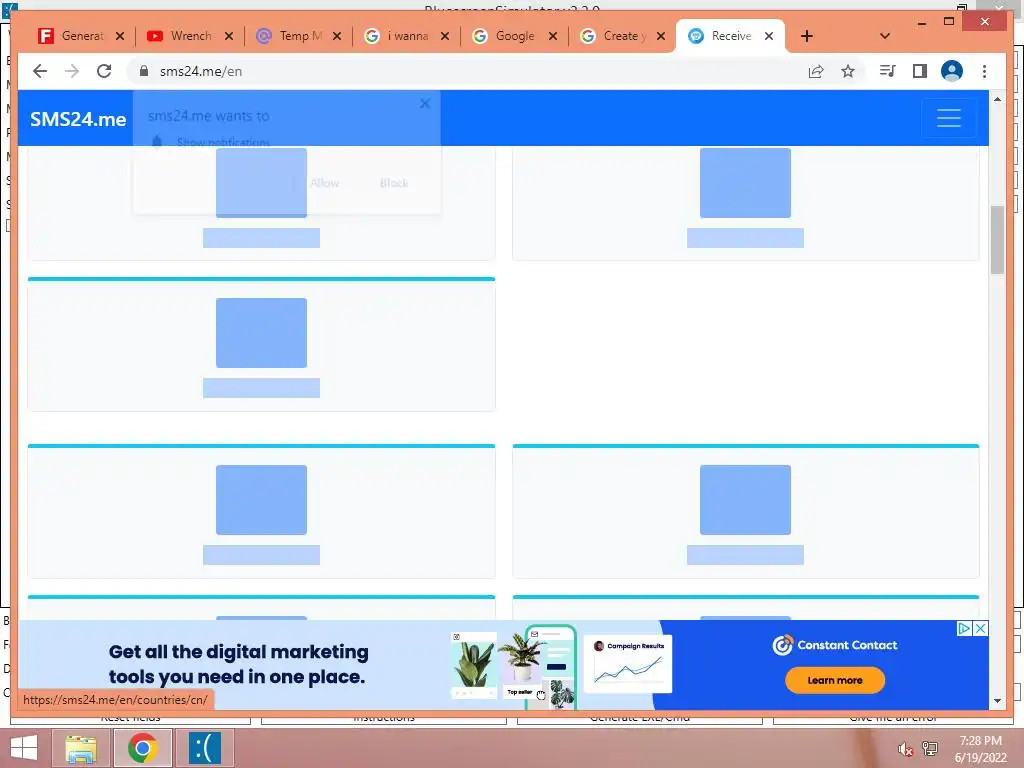This screenshot has height=768, width=1024.
Task: Dismiss the notification permission popup
Action: tap(425, 103)
